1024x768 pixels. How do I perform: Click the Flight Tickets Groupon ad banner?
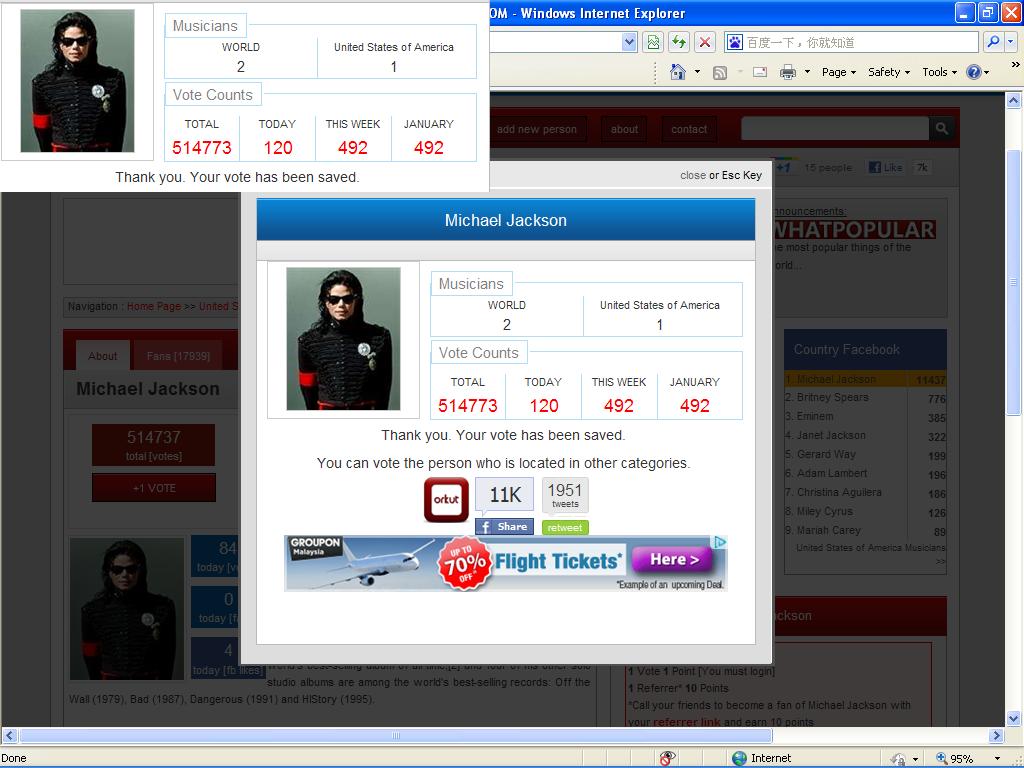(505, 563)
